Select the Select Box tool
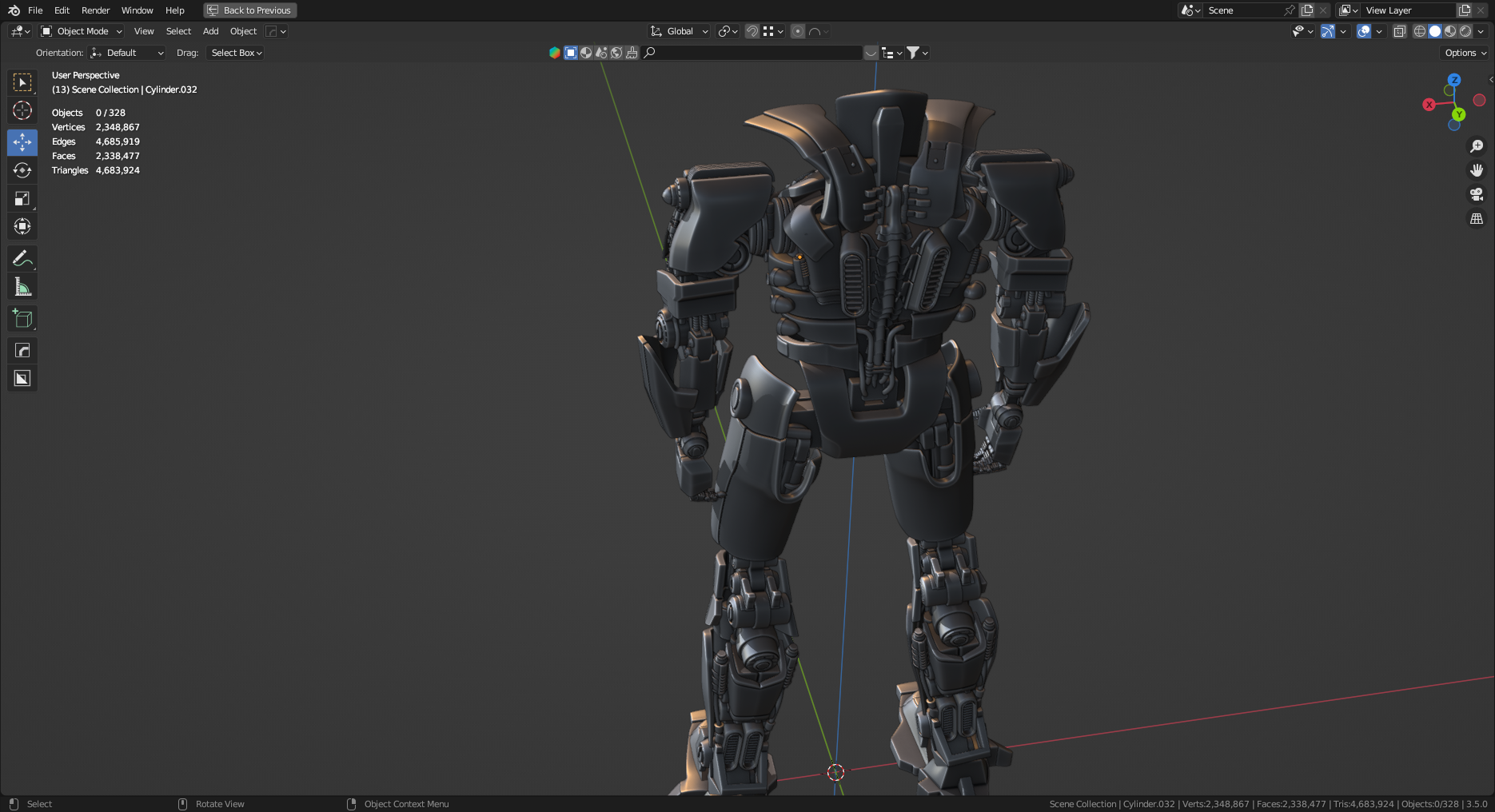1495x812 pixels. [22, 82]
